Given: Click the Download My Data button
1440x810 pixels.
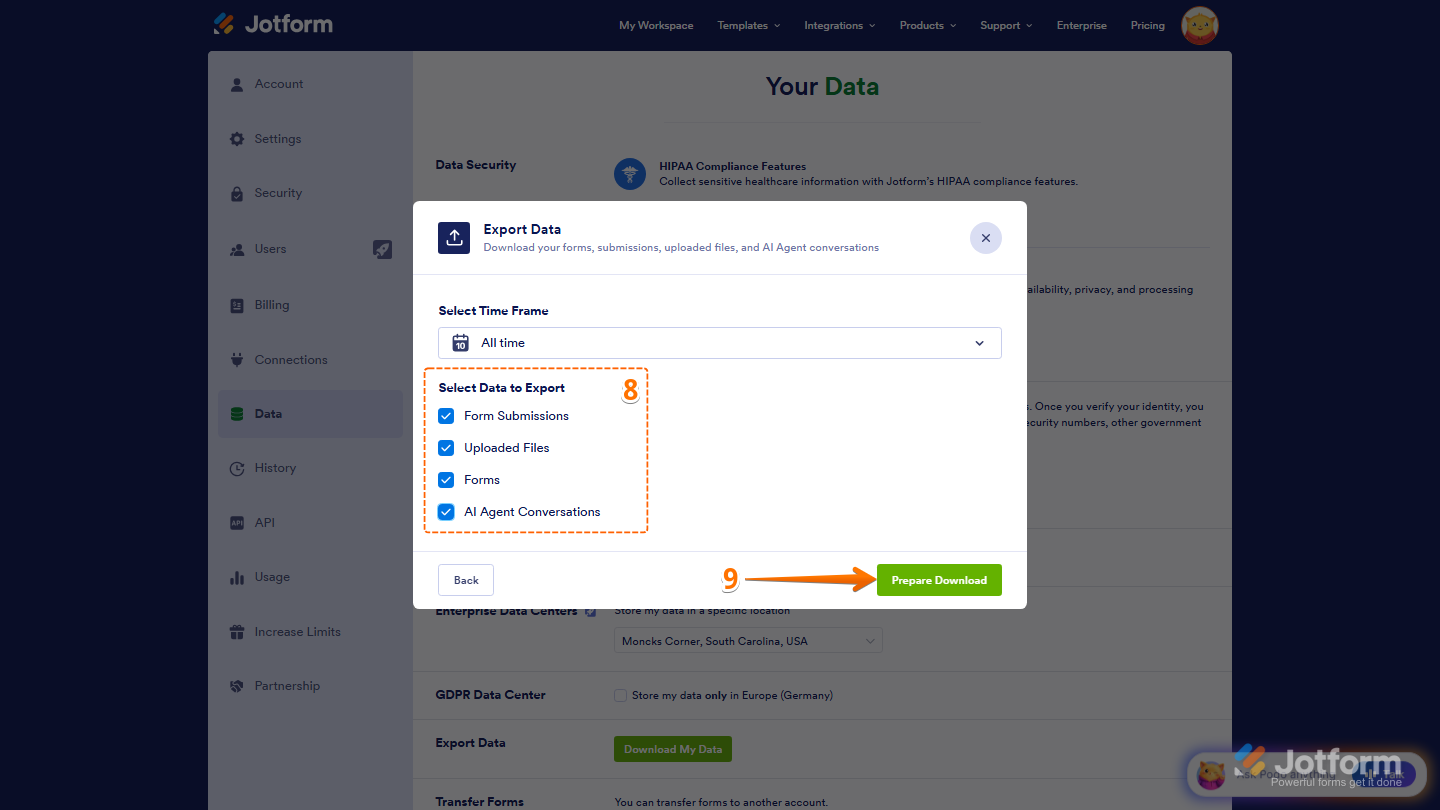Looking at the screenshot, I should coord(673,749).
